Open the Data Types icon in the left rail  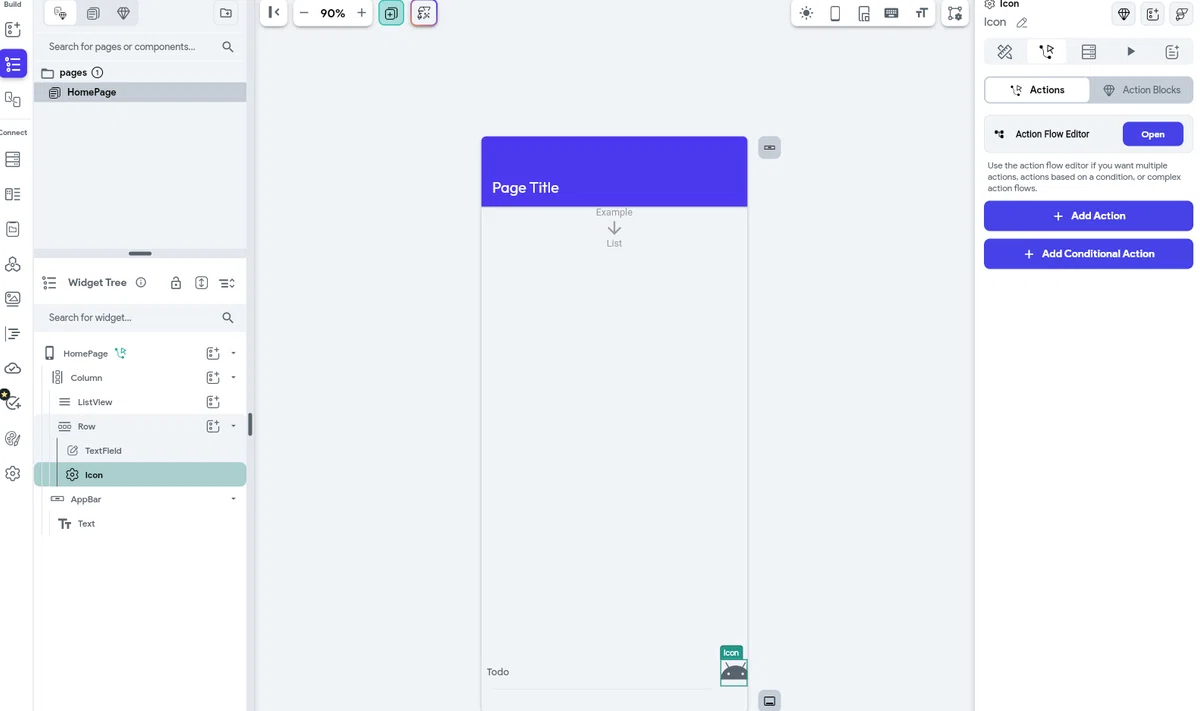tap(13, 194)
